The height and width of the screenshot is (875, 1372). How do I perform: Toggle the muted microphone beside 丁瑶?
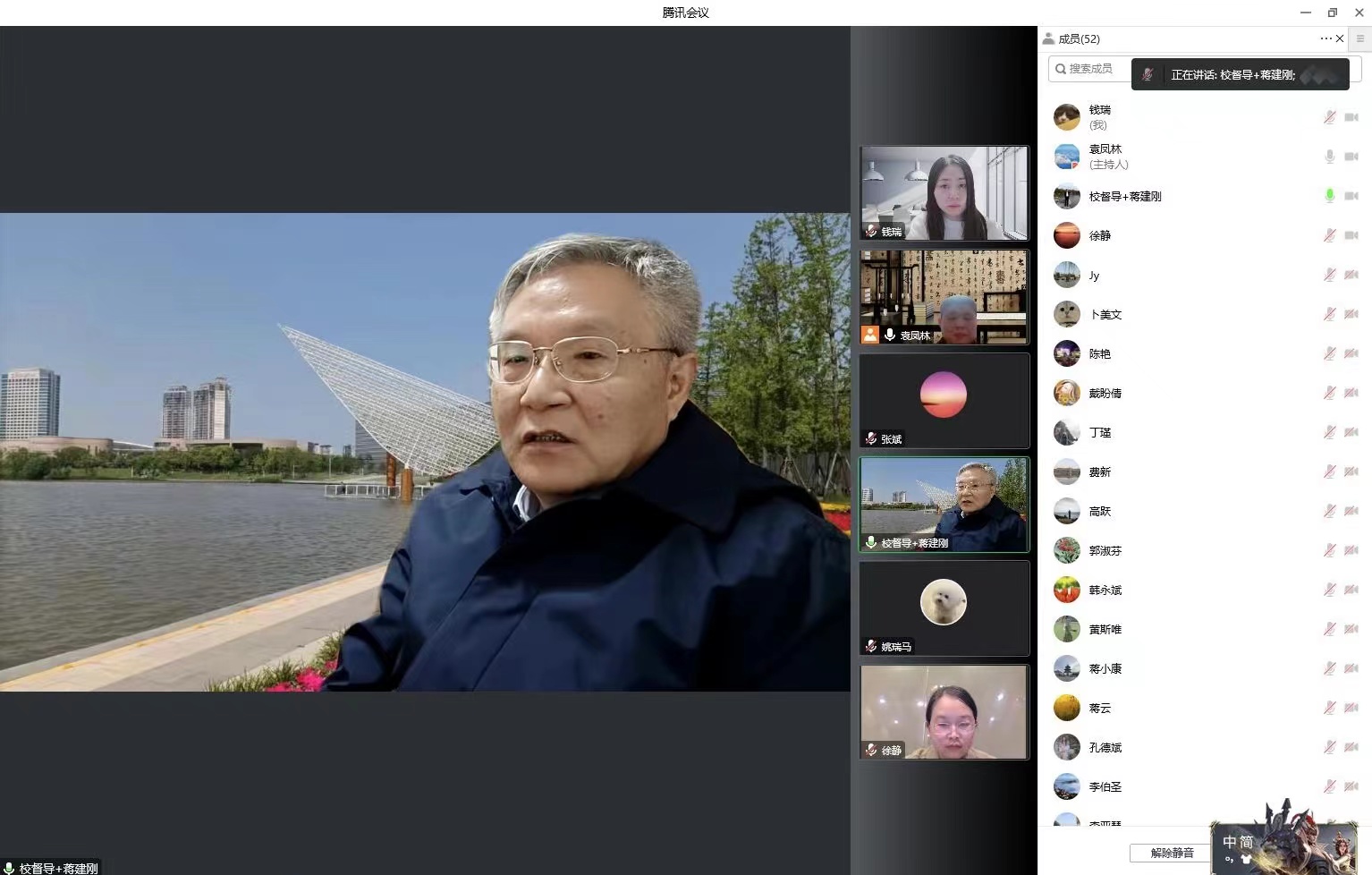pos(1330,432)
